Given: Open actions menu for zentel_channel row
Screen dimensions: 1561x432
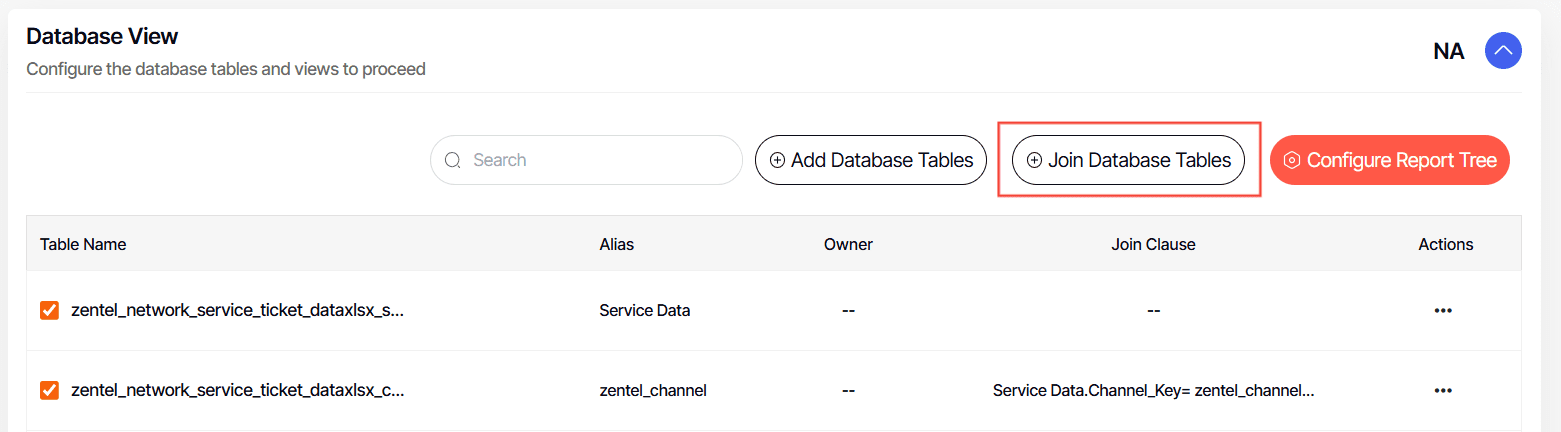Looking at the screenshot, I should 1443,390.
